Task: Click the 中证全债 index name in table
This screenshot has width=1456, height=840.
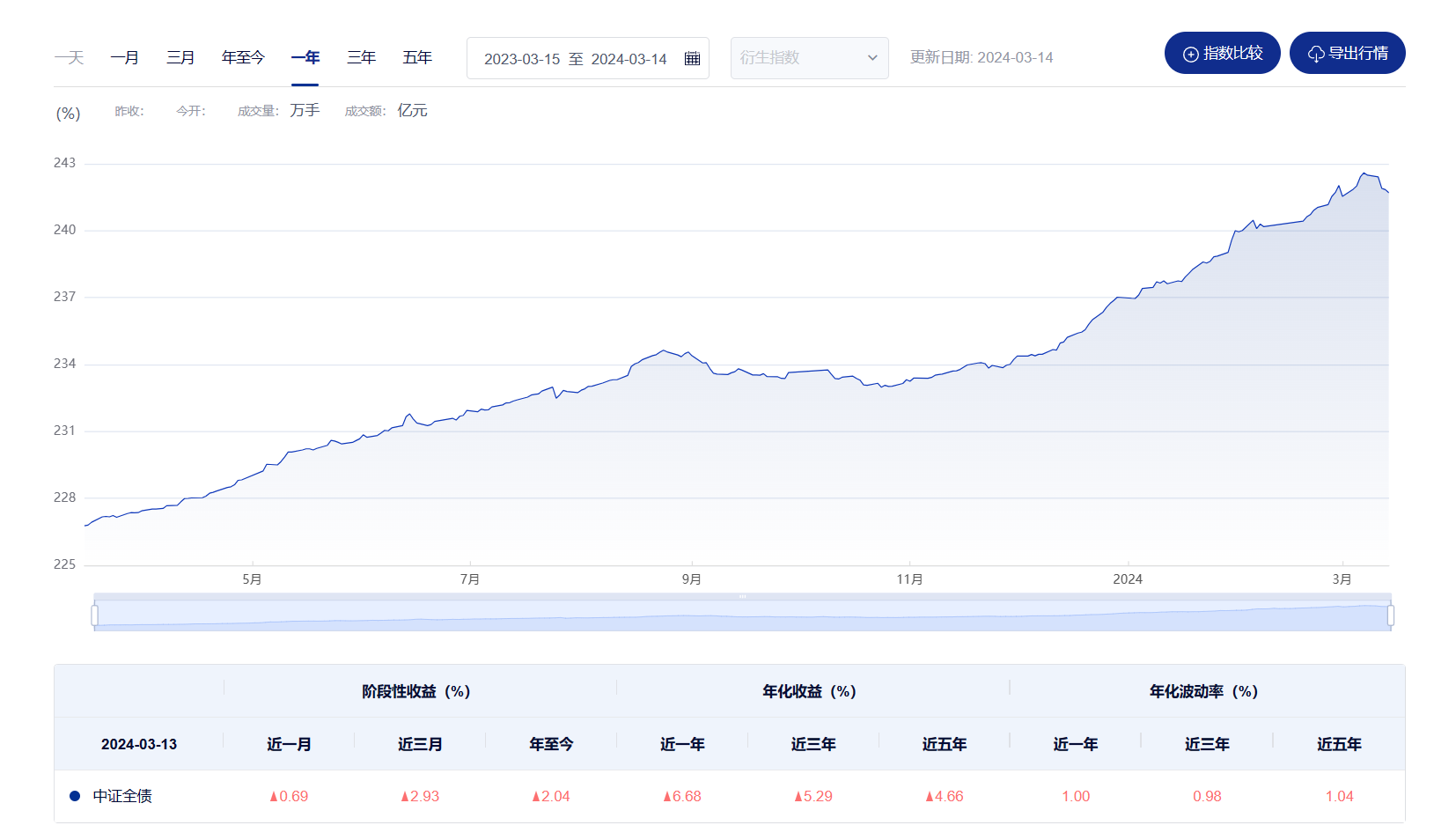Action: [122, 796]
